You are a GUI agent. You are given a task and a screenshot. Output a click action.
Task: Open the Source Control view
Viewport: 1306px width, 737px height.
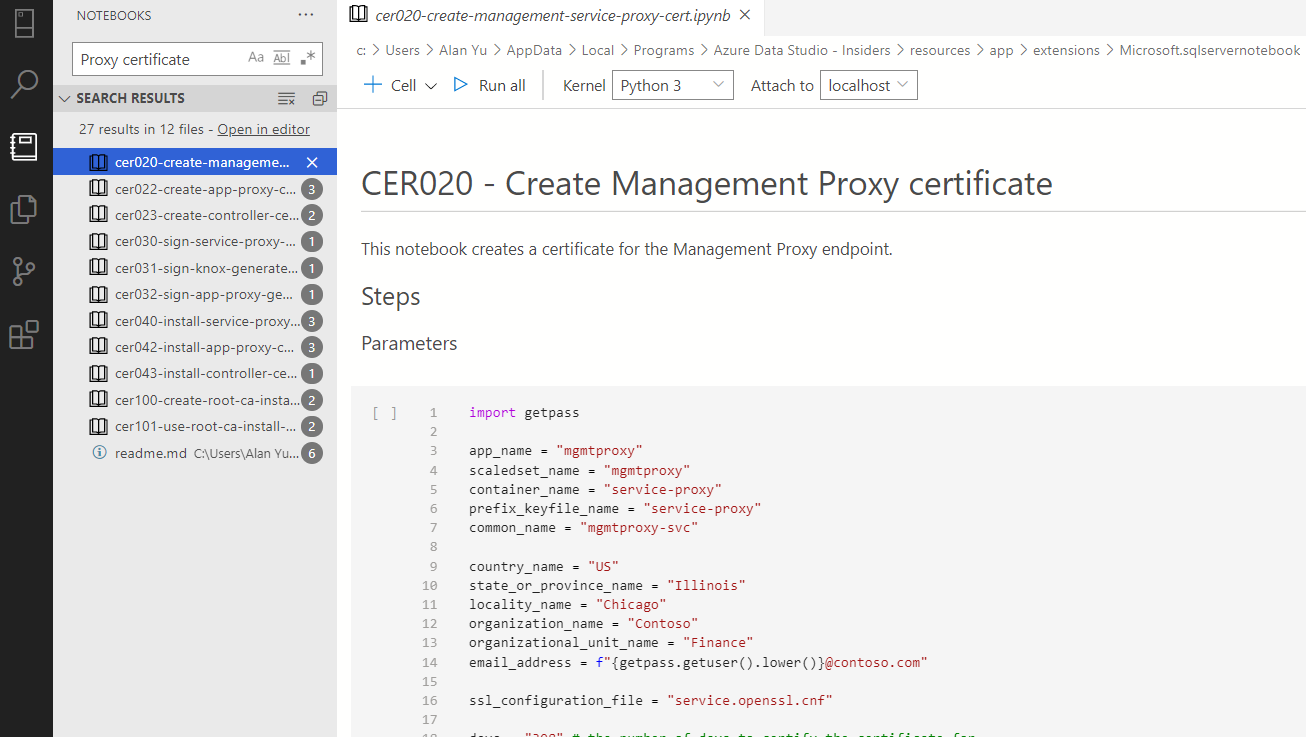point(25,271)
